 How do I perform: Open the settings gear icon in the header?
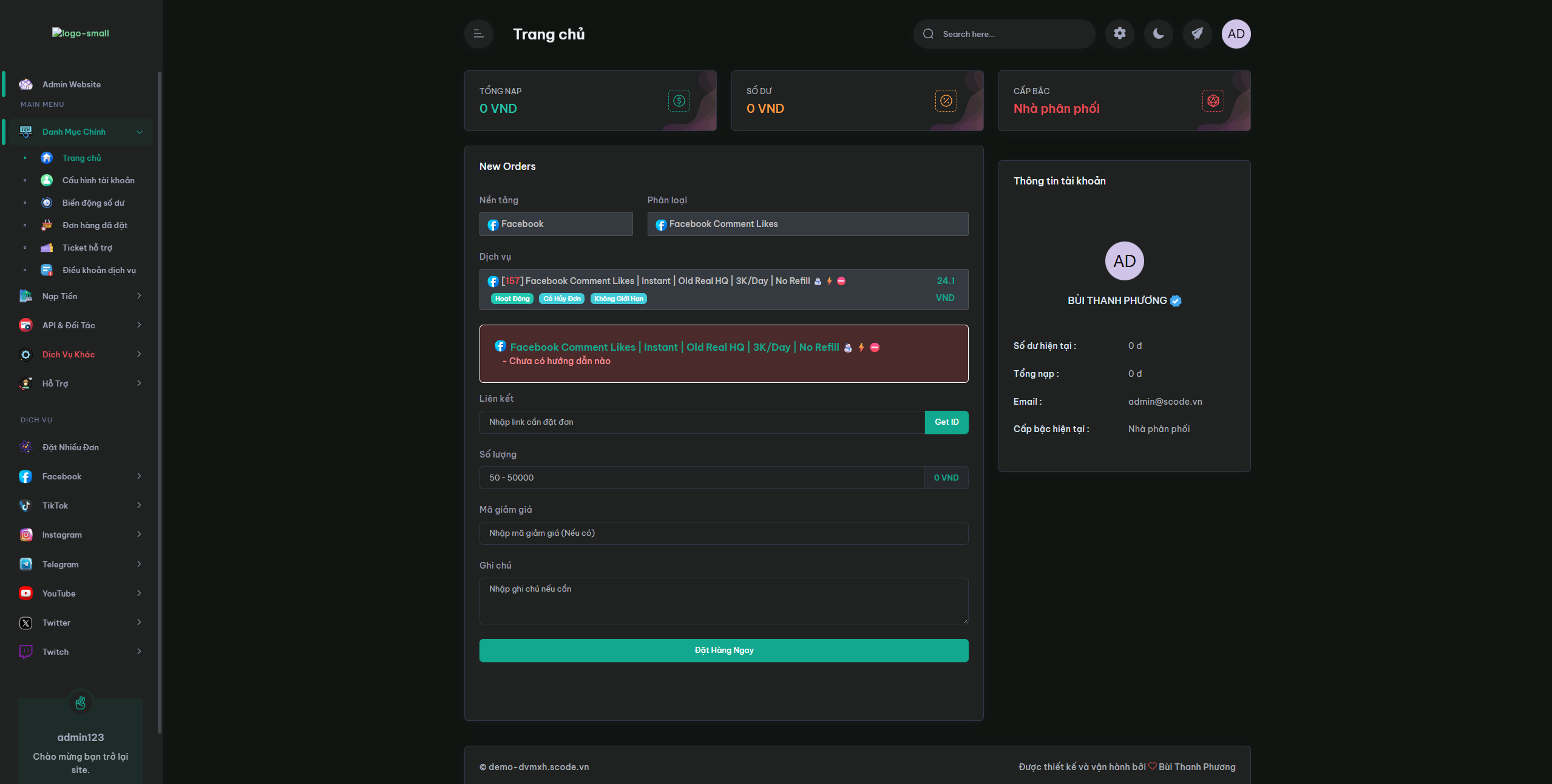(x=1119, y=33)
